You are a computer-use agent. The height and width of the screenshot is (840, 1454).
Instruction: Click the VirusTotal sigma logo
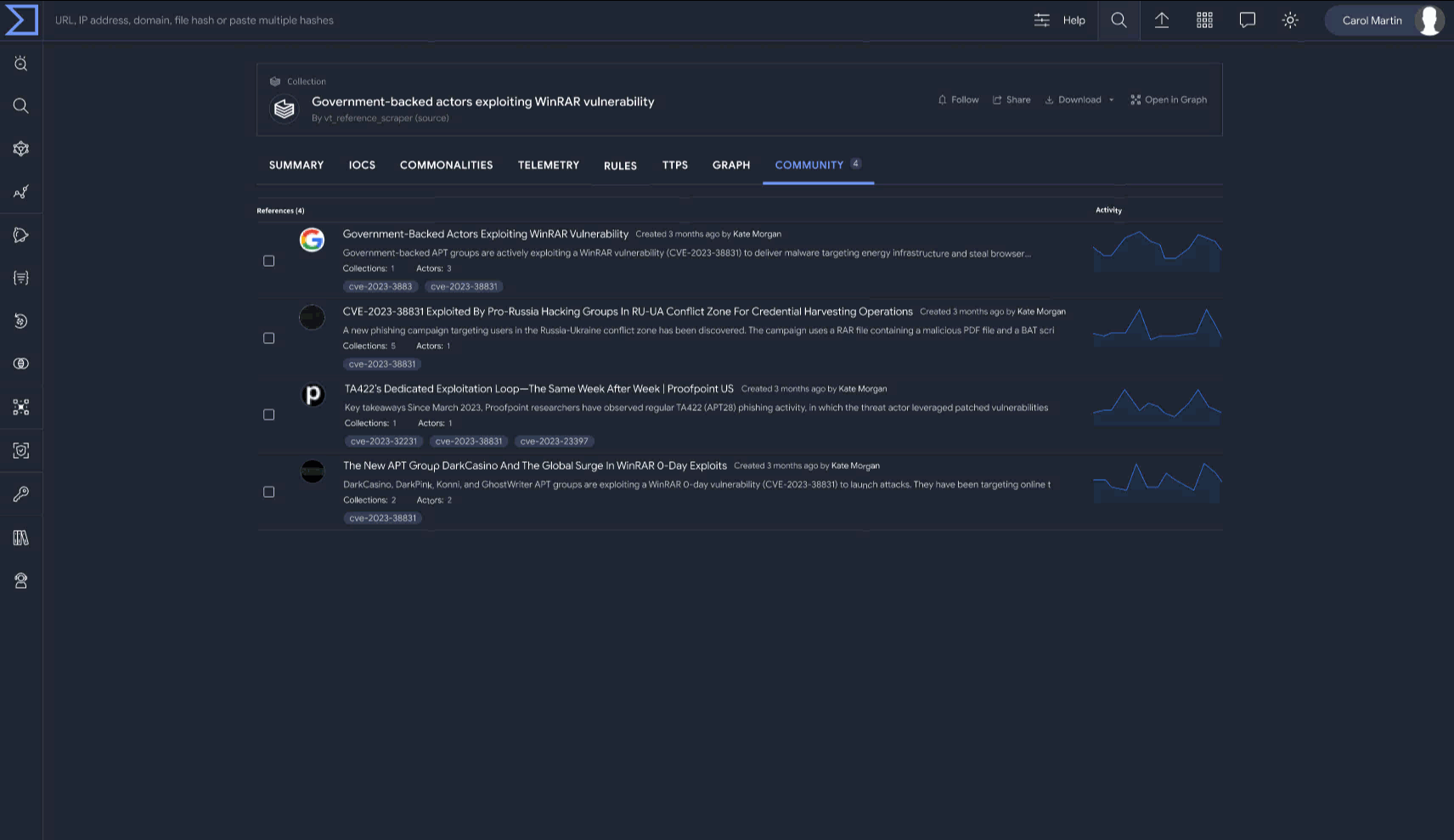(21, 20)
